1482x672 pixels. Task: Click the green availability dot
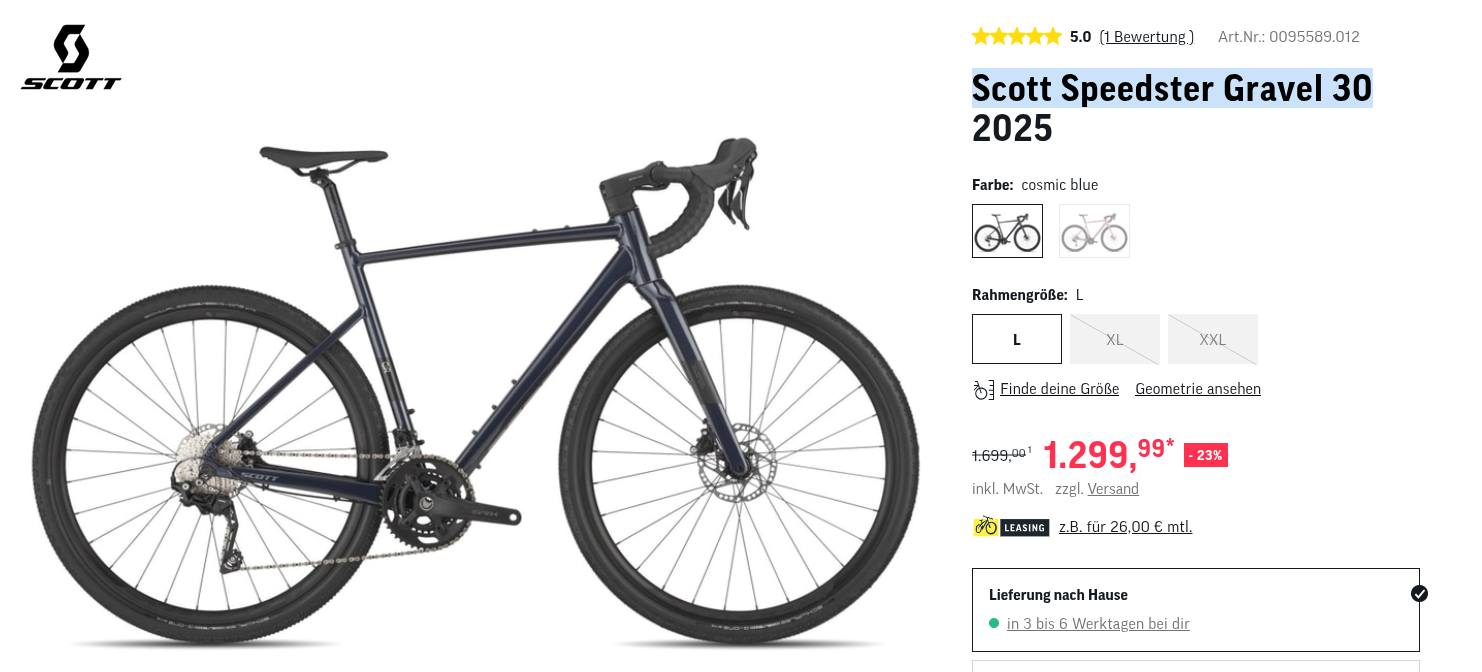(x=994, y=623)
